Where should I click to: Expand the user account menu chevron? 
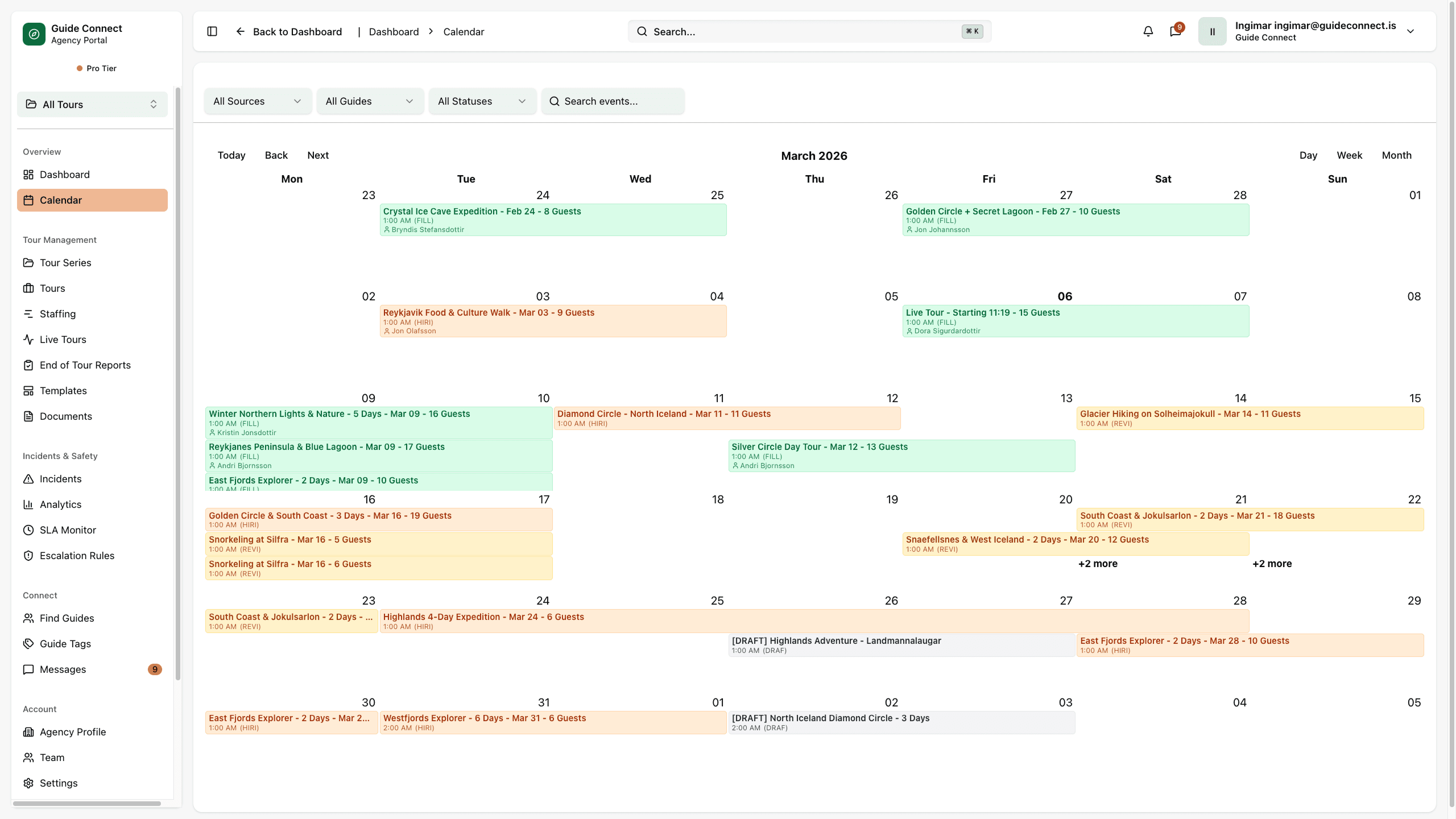[1410, 31]
